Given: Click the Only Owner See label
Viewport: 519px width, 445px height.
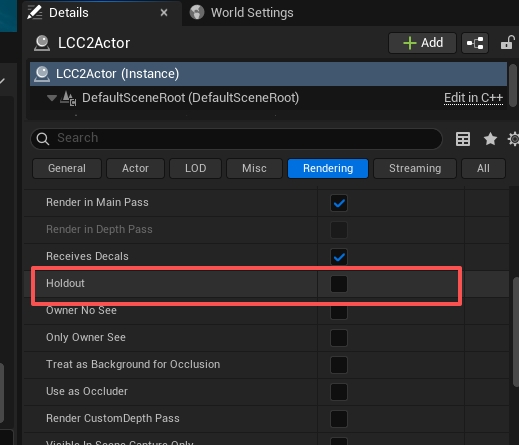Looking at the screenshot, I should [86, 337].
